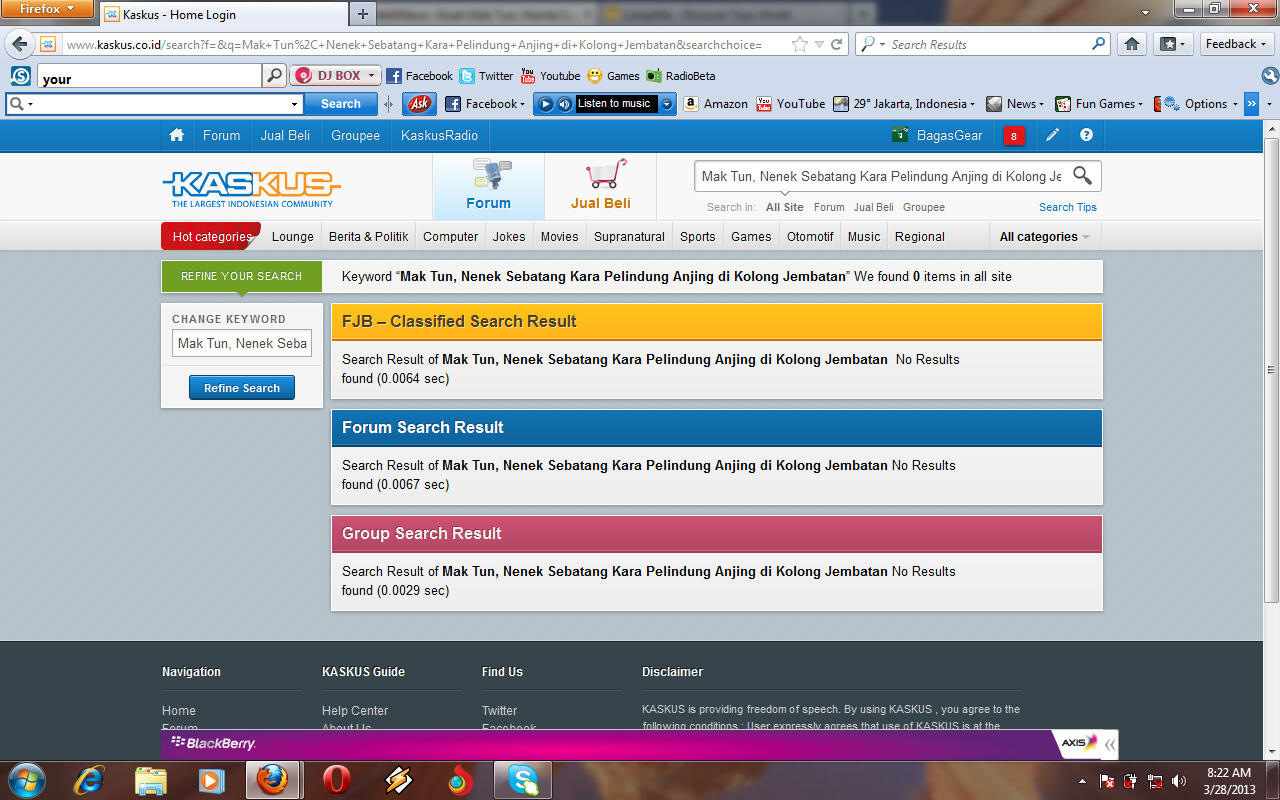Open Jual Beli with the shopping cart icon
1280x800 pixels.
point(601,186)
